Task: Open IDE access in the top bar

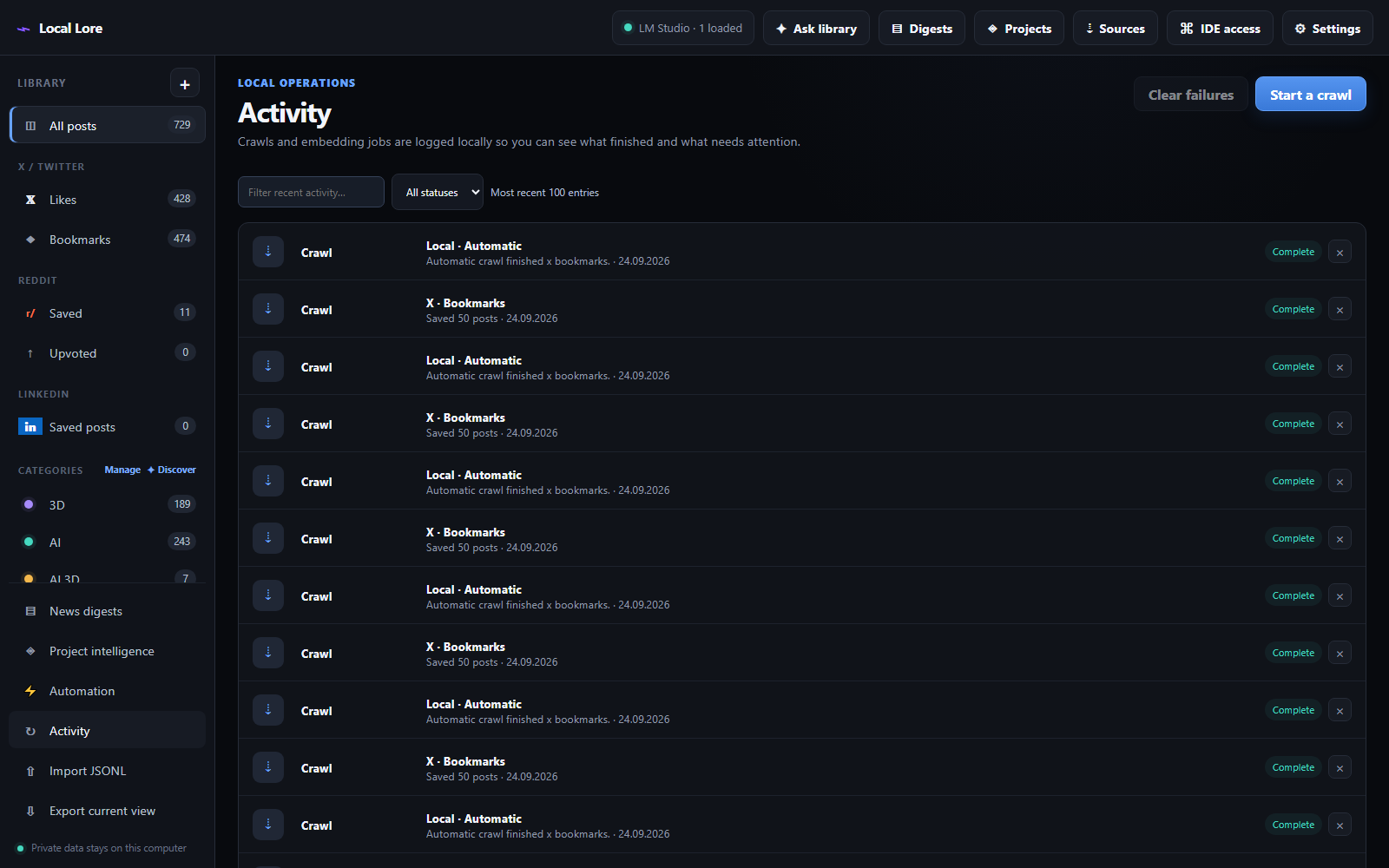Action: click(x=1220, y=28)
